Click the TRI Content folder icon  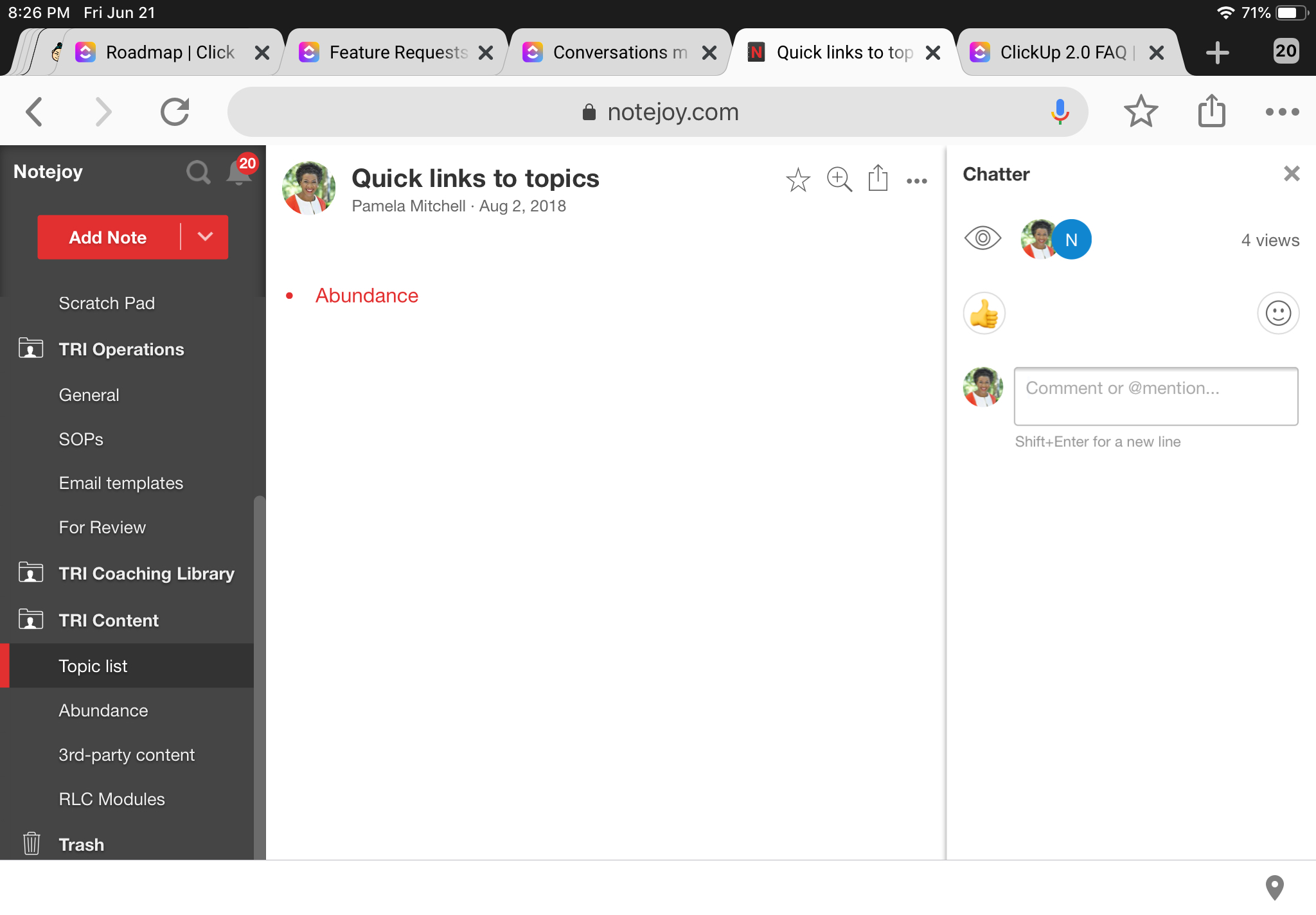pyautogui.click(x=31, y=619)
